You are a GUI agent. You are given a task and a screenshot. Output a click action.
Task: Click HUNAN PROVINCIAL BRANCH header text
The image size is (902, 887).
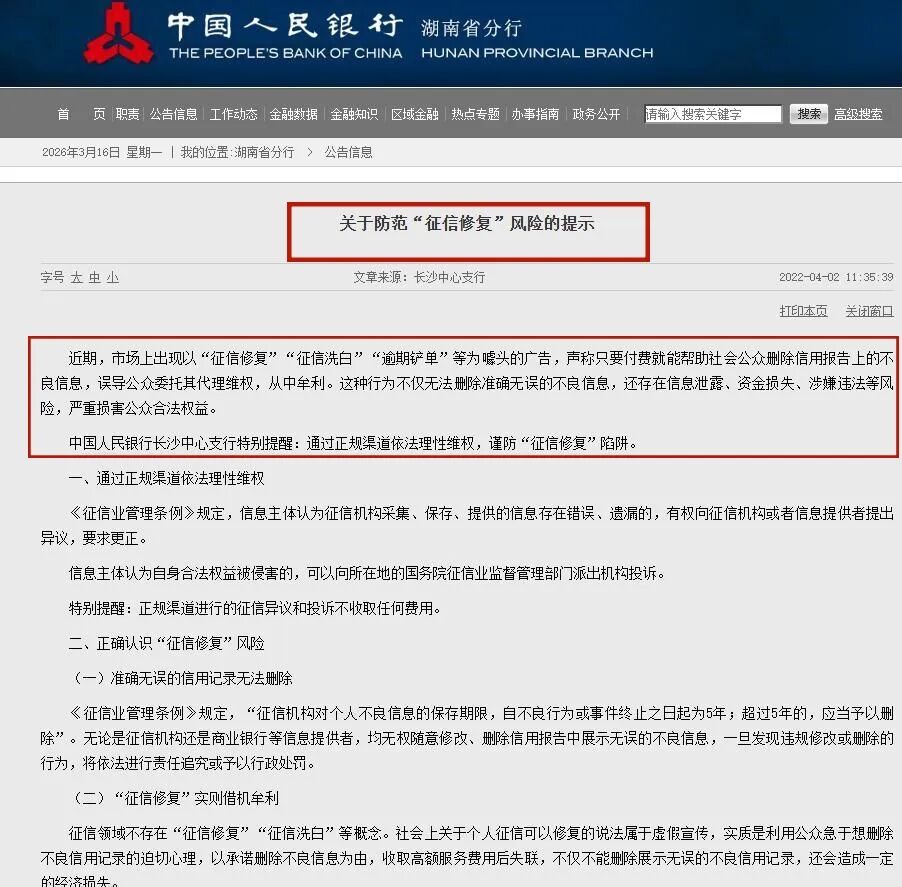(537, 53)
